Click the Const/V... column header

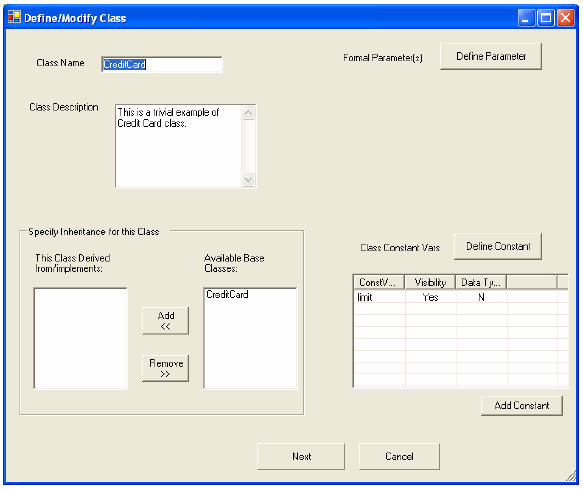point(379,283)
